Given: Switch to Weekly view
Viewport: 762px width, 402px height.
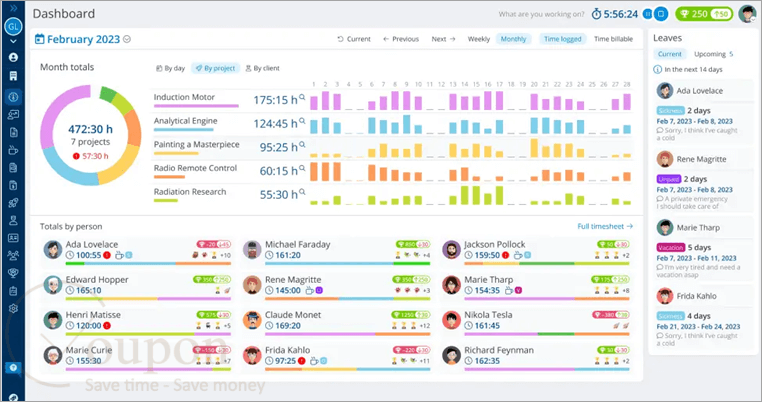Looking at the screenshot, I should click(479, 39).
